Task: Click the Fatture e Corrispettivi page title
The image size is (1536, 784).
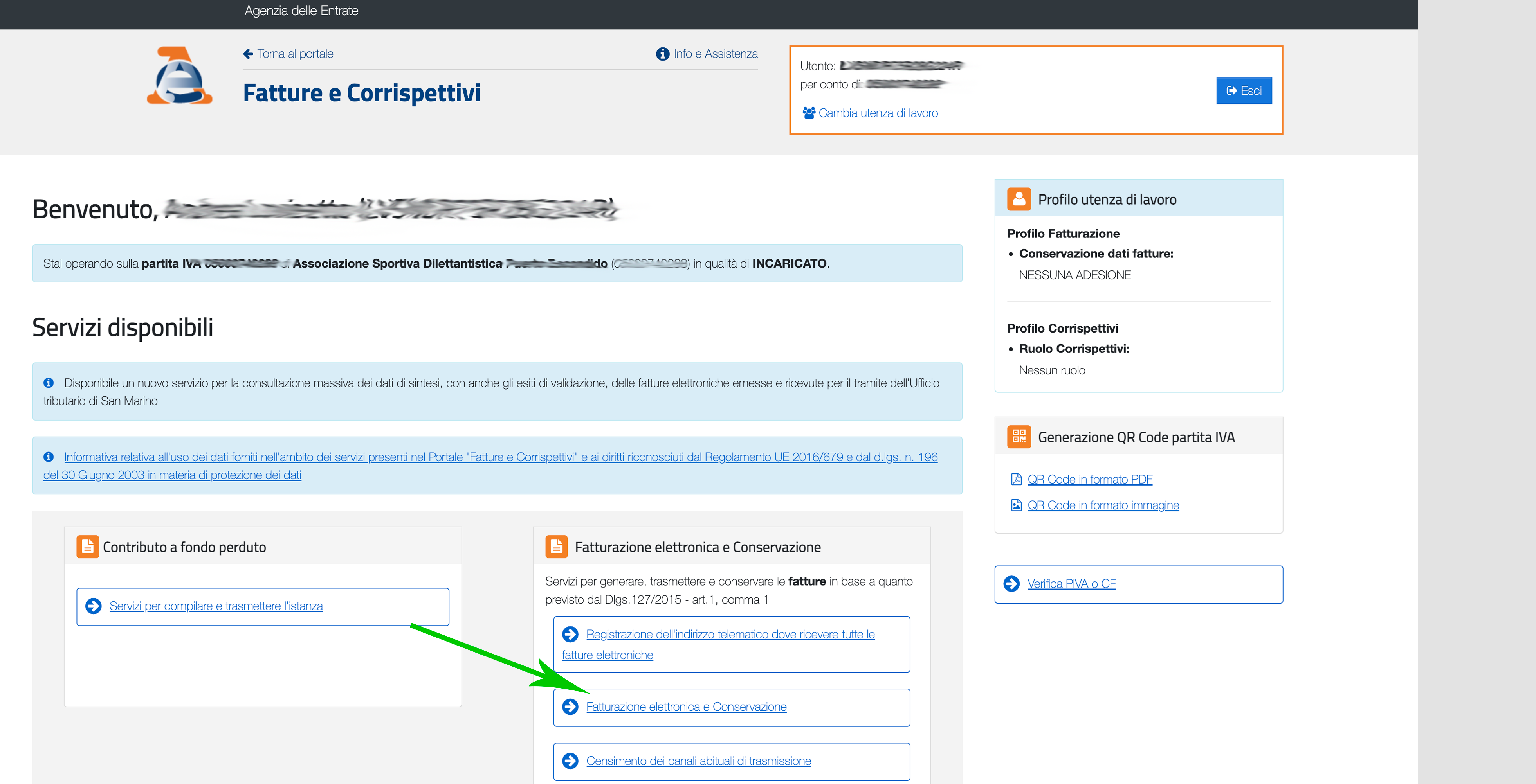Action: [x=361, y=93]
